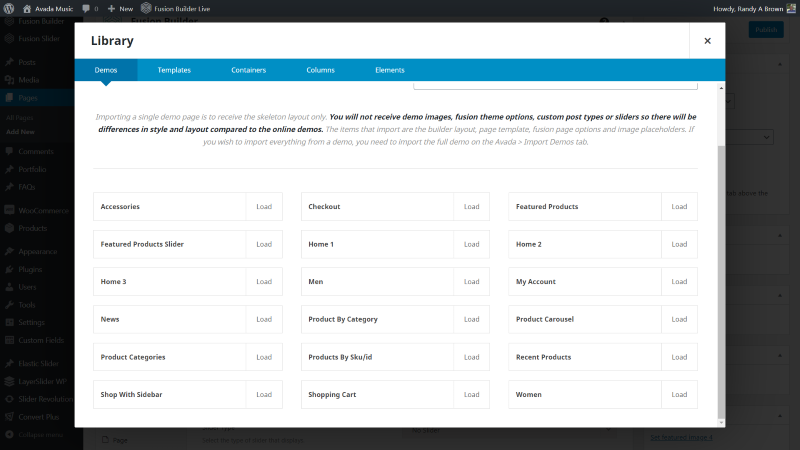Load the Product Carousel demo
This screenshot has width=800, height=450.
click(x=679, y=319)
